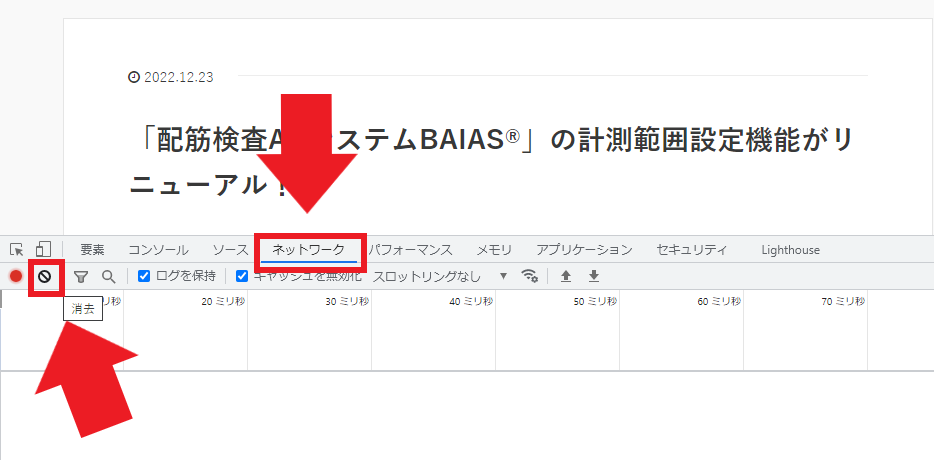Switch to the メモリ tab
Screen dimensions: 934x460
tap(494, 250)
